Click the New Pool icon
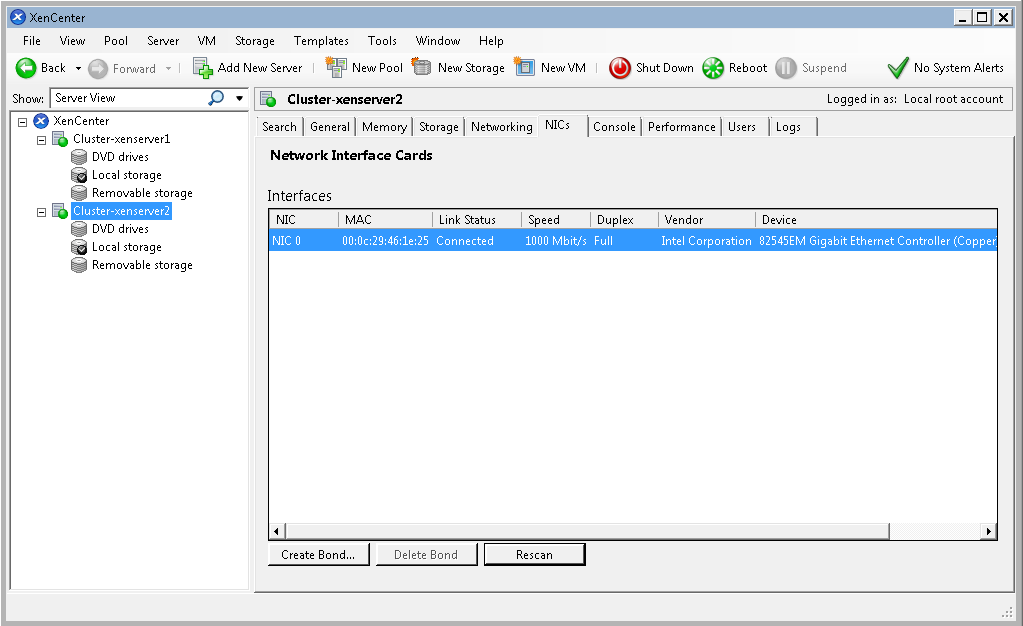This screenshot has width=1023, height=626. coord(337,68)
